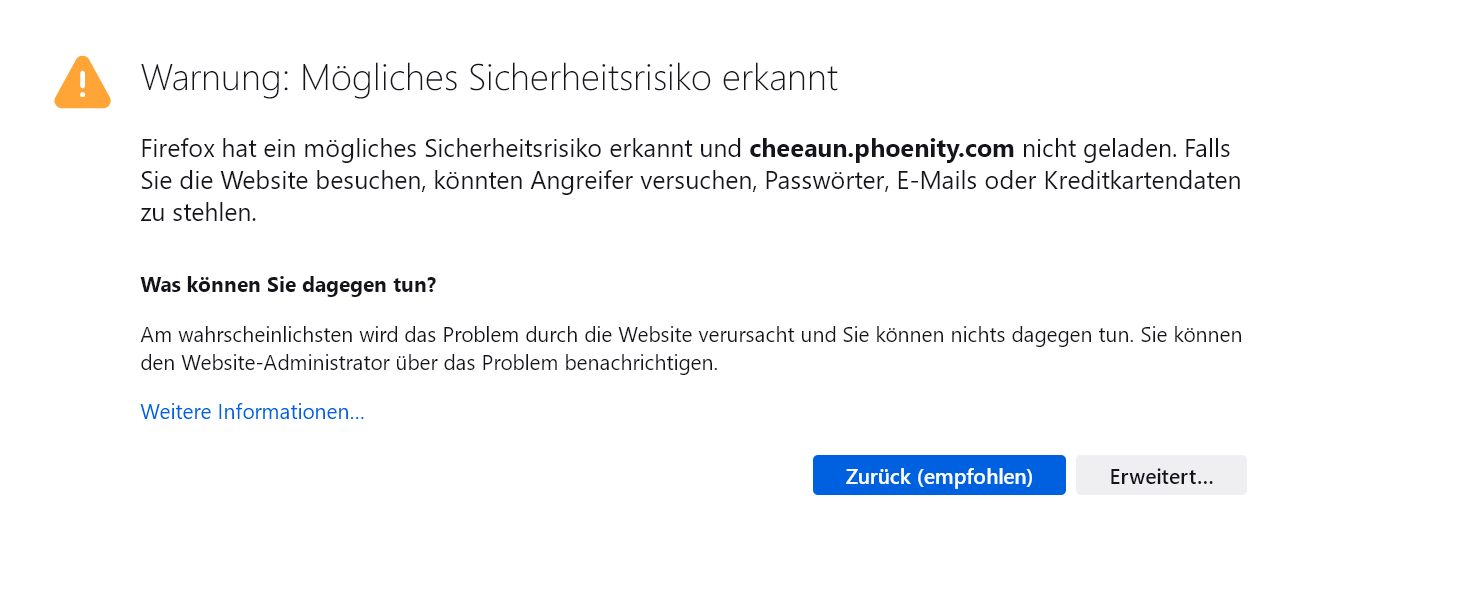Click the Zurück (empfohlen) button
Screen dimensions: 1480x589
[939, 476]
